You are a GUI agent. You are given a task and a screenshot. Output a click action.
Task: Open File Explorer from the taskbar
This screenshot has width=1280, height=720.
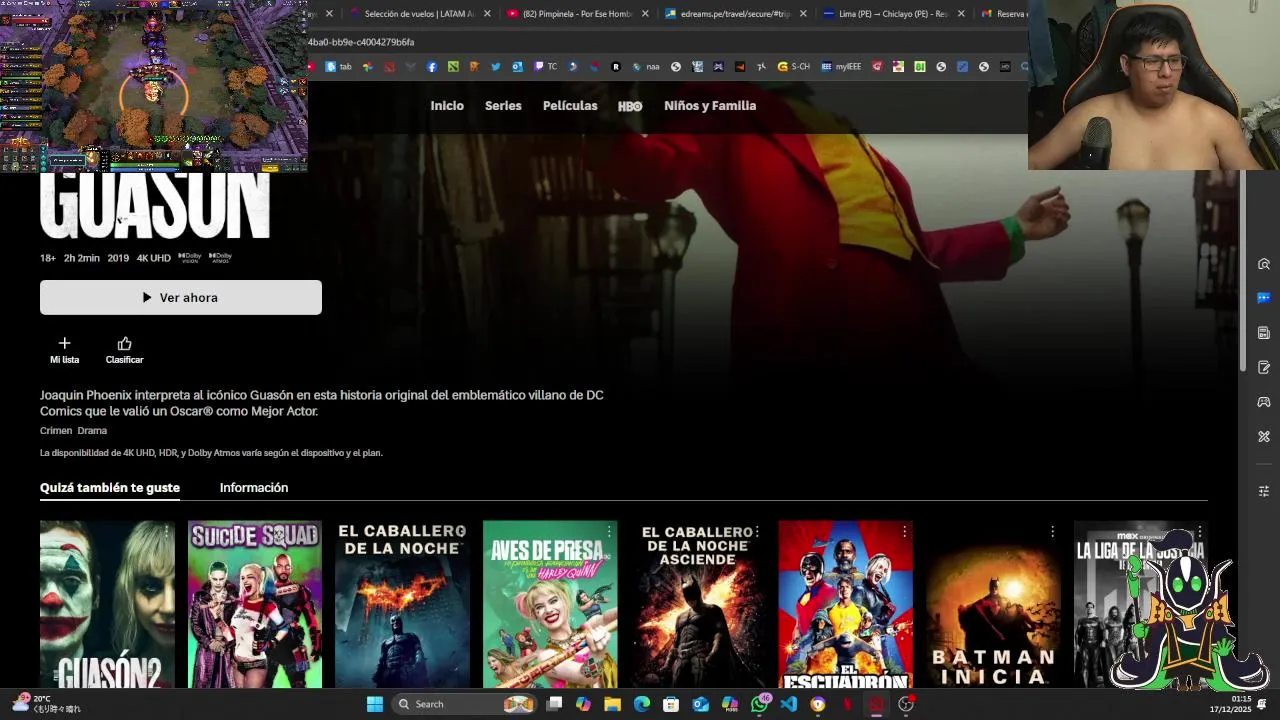point(612,704)
